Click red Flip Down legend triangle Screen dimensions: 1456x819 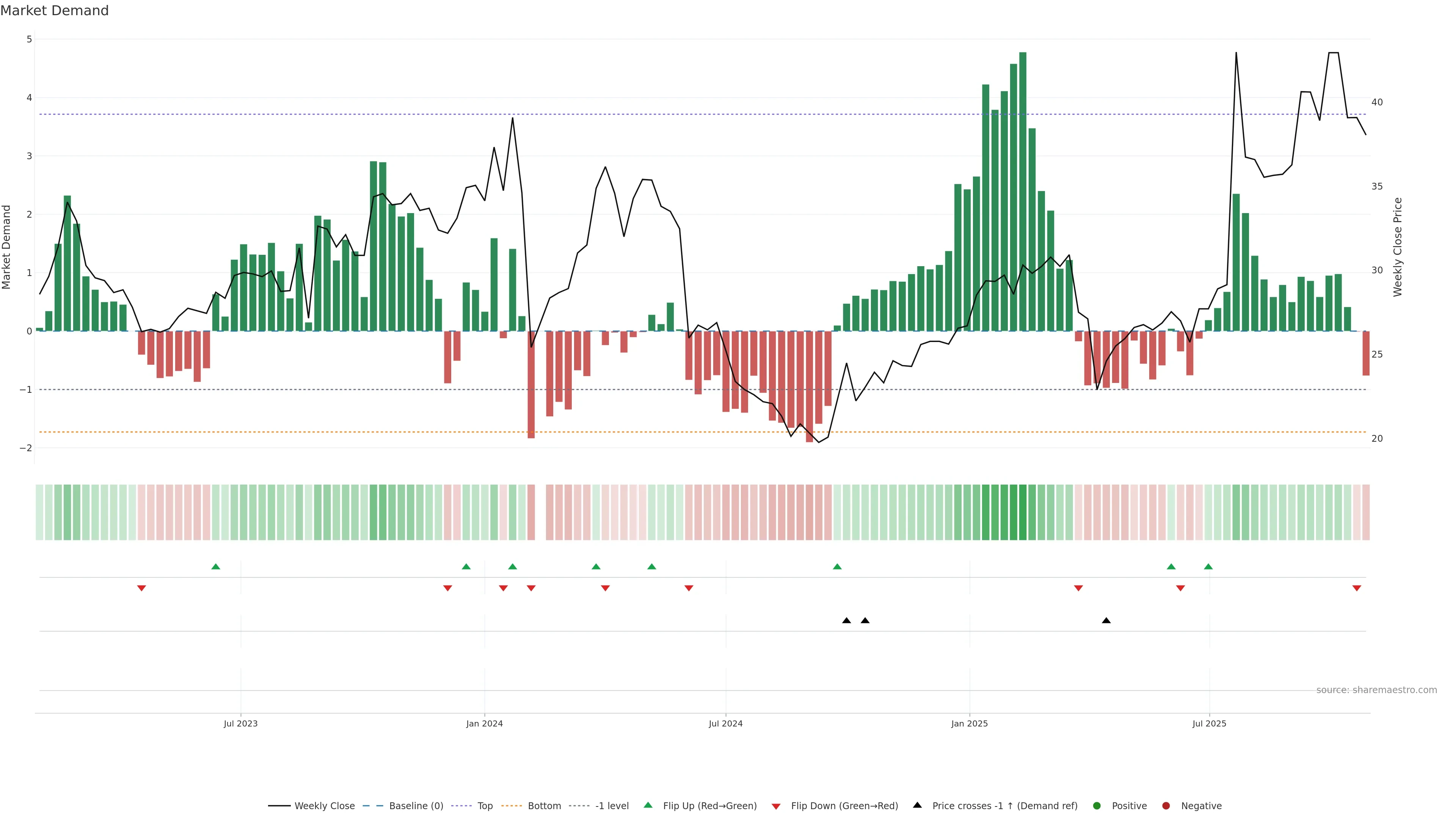click(x=776, y=806)
